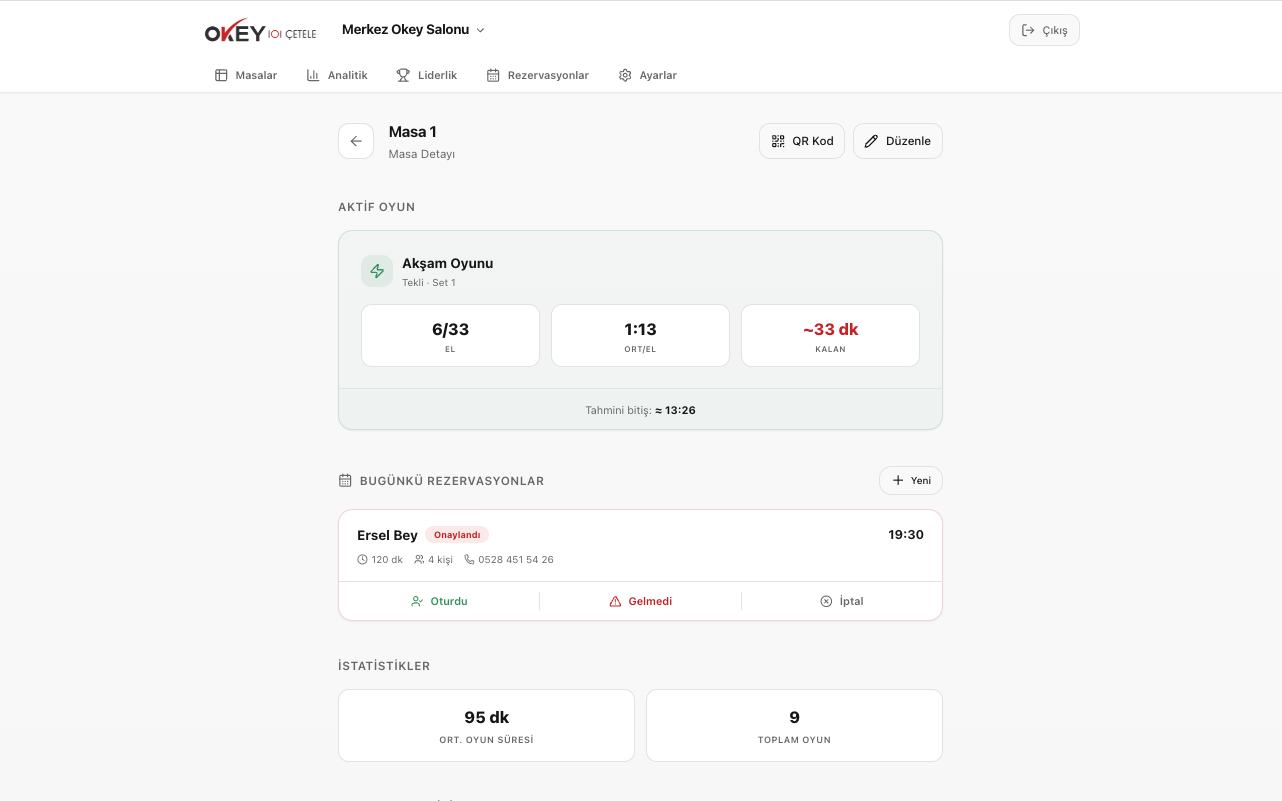Click the calendar icon beside Bugünkü Rezervasyonlar

pyautogui.click(x=346, y=481)
